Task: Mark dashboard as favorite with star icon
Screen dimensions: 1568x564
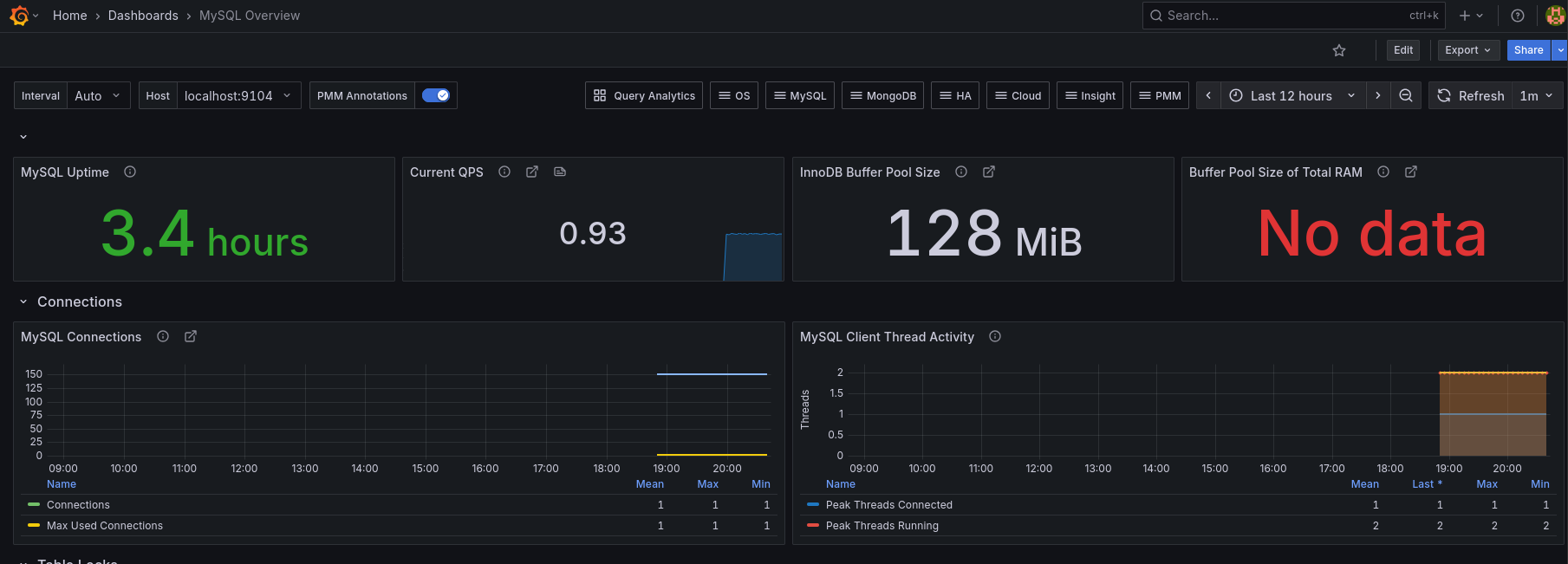Action: (x=1339, y=50)
